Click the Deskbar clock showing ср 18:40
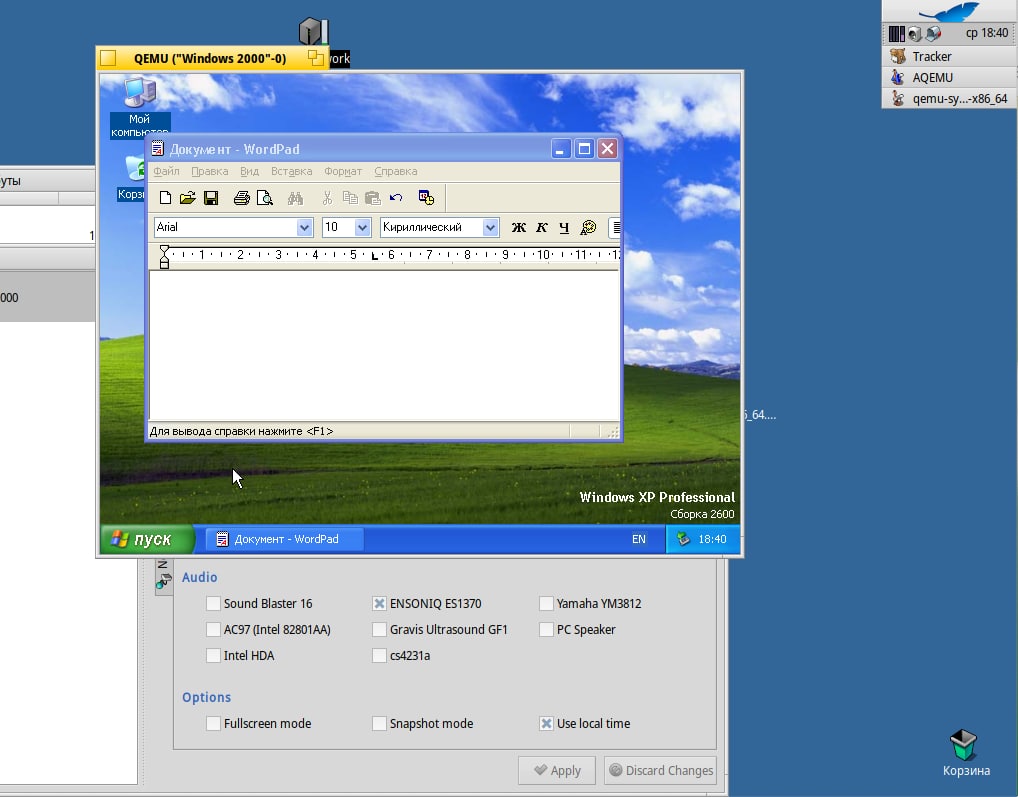This screenshot has height=797, width=1018. click(987, 33)
